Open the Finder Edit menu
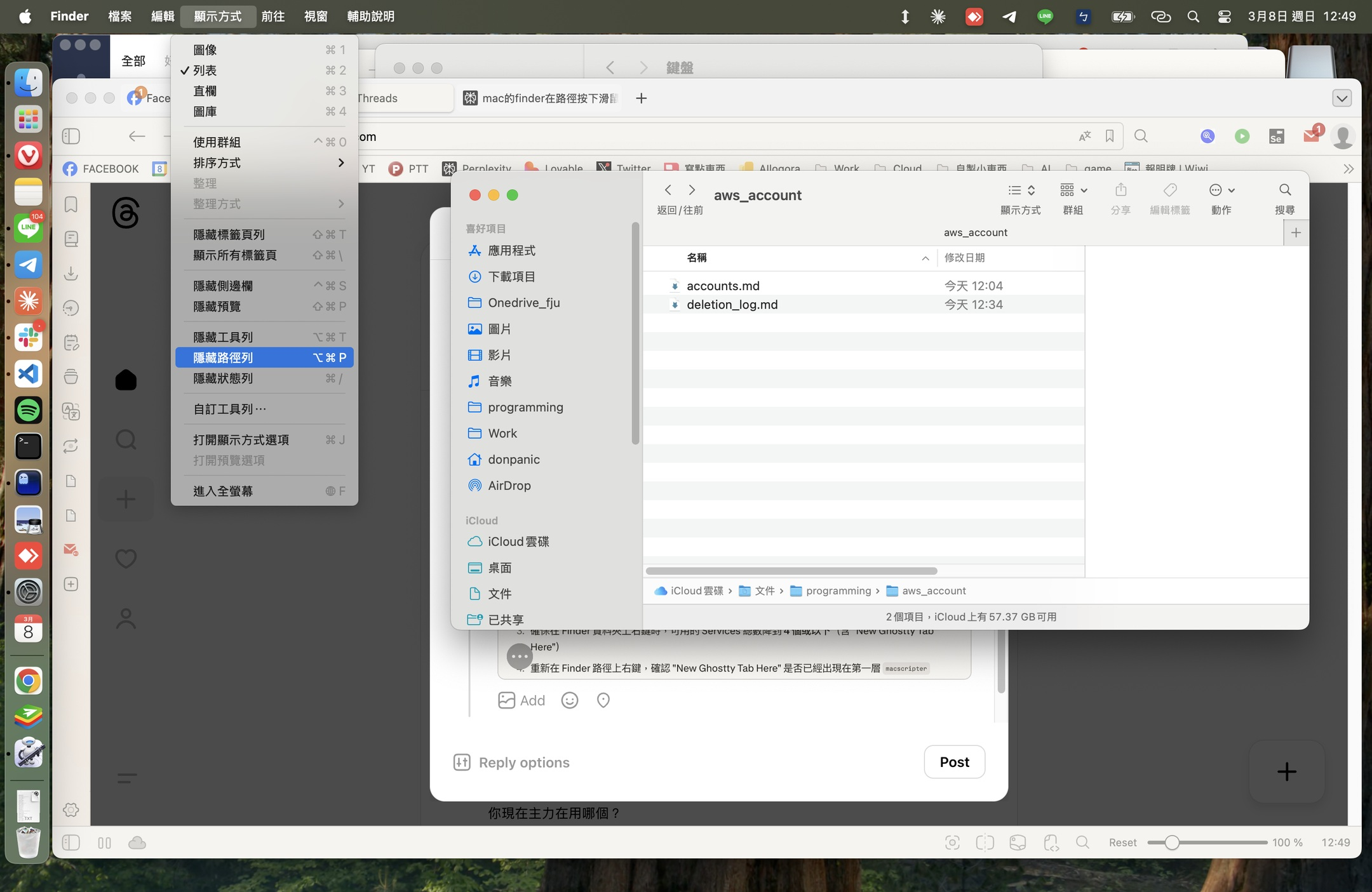This screenshot has height=892, width=1372. (x=163, y=17)
